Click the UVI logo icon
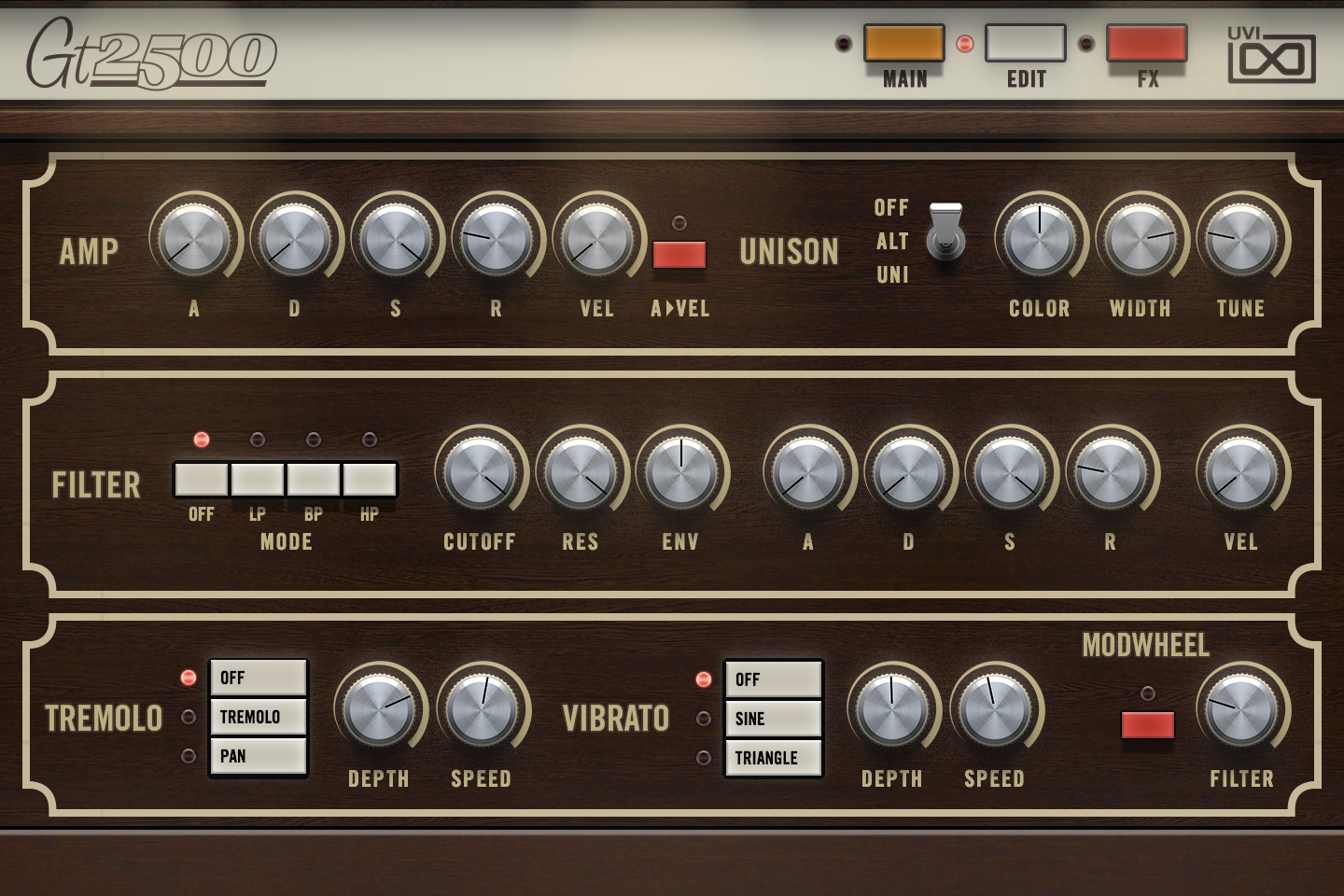Viewport: 1344px width, 896px height. pos(1271,56)
